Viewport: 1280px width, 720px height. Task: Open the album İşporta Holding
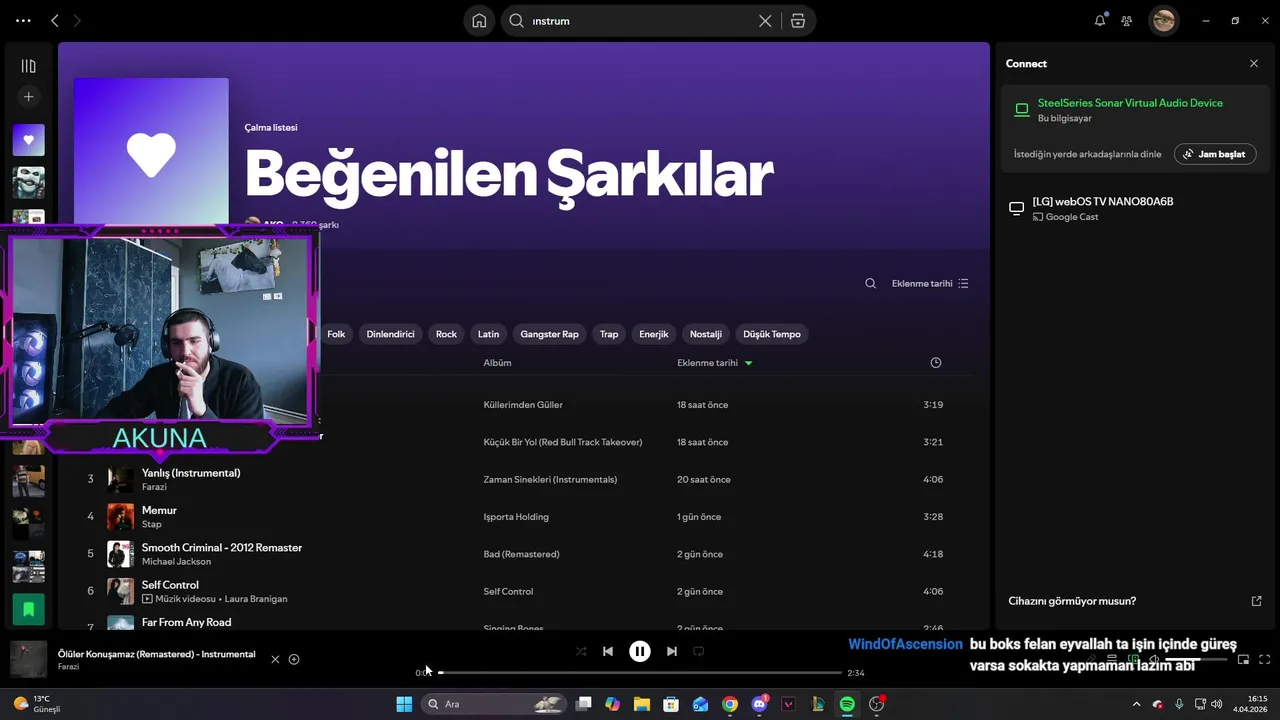pyautogui.click(x=516, y=517)
